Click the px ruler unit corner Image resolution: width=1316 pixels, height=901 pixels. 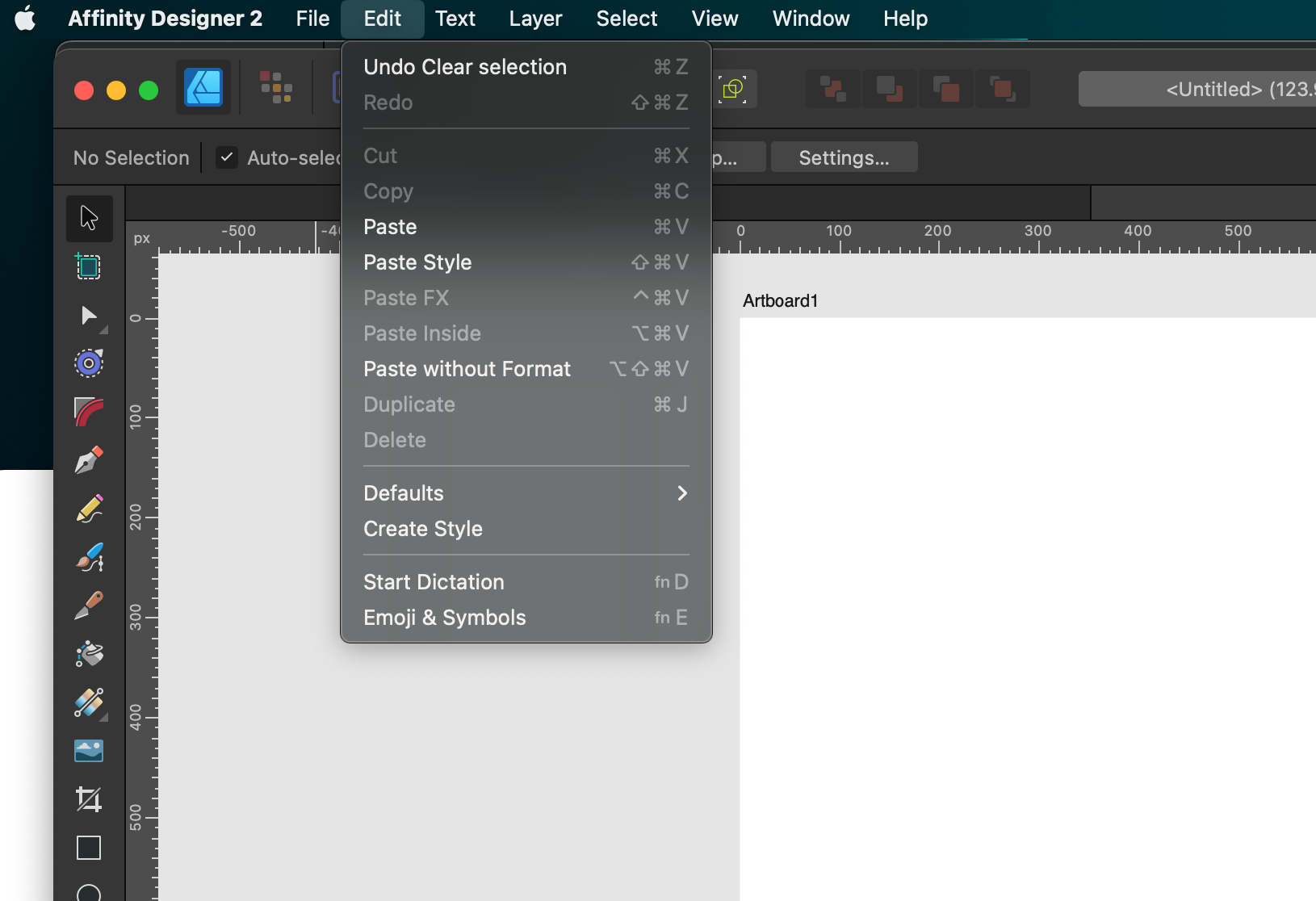142,238
